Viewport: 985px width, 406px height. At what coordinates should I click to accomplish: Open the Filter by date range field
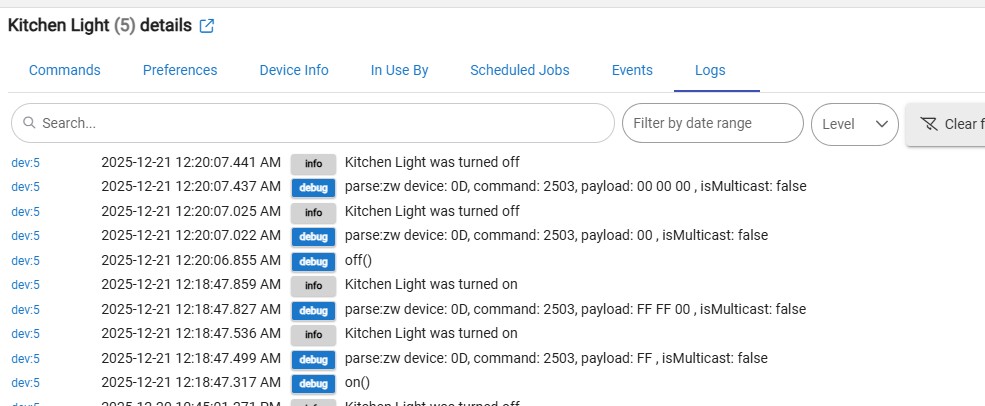click(x=712, y=123)
